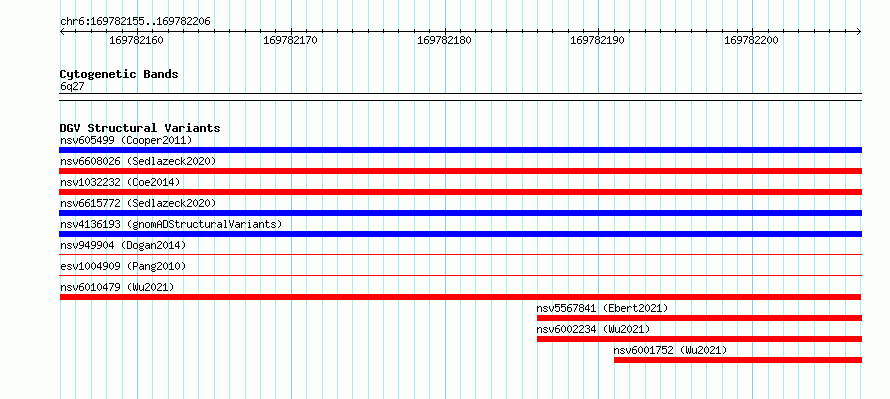
Task: Click the nsv6002234 (Wu2021) variant label
Action: tap(594, 329)
